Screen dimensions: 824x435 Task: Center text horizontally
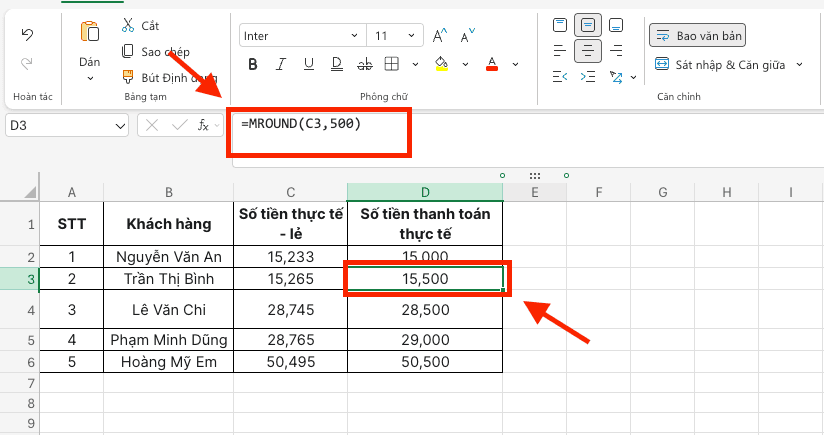click(588, 50)
